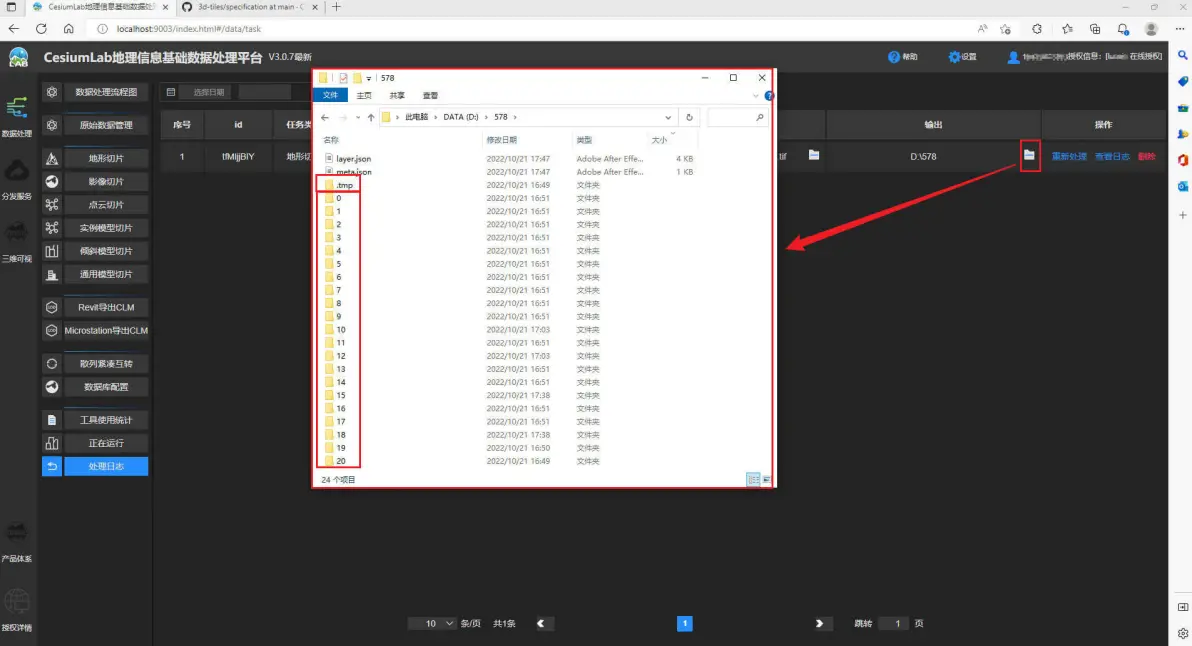This screenshot has width=1192, height=646.
Task: Open the 文件 tab in Explorer
Action: pyautogui.click(x=330, y=95)
